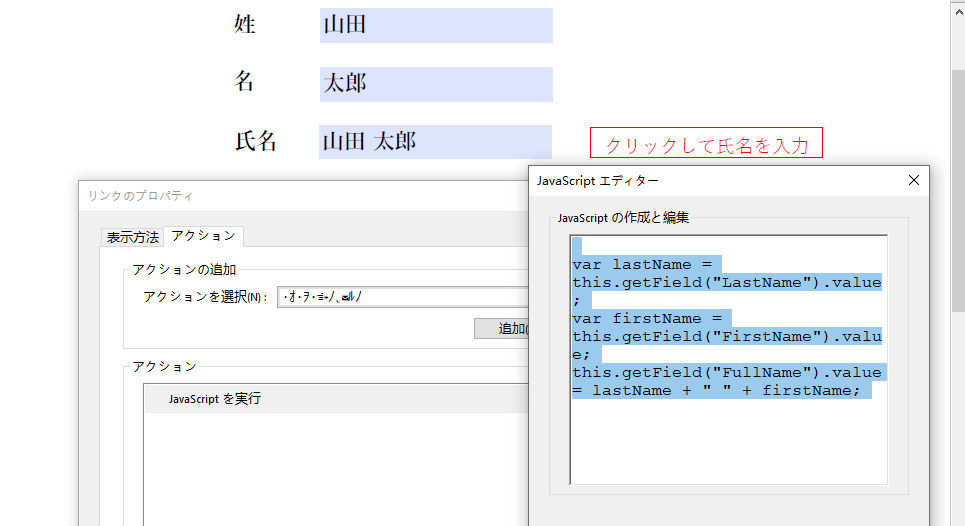Open the アクションを選択 dropdown
This screenshot has width=965, height=526.
coord(402,297)
